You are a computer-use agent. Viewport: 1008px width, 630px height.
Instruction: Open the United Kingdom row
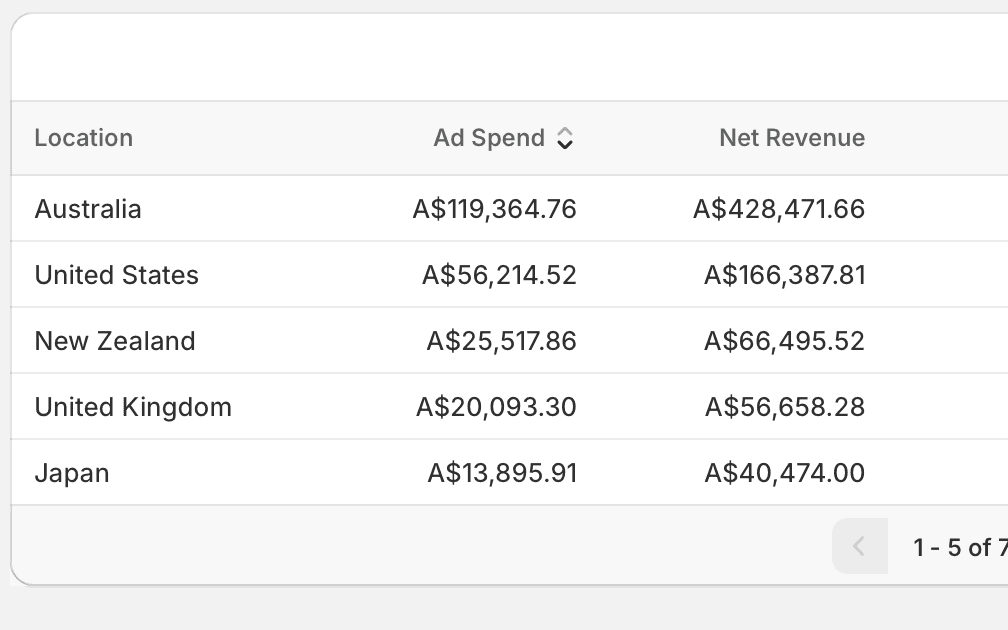pyautogui.click(x=509, y=406)
